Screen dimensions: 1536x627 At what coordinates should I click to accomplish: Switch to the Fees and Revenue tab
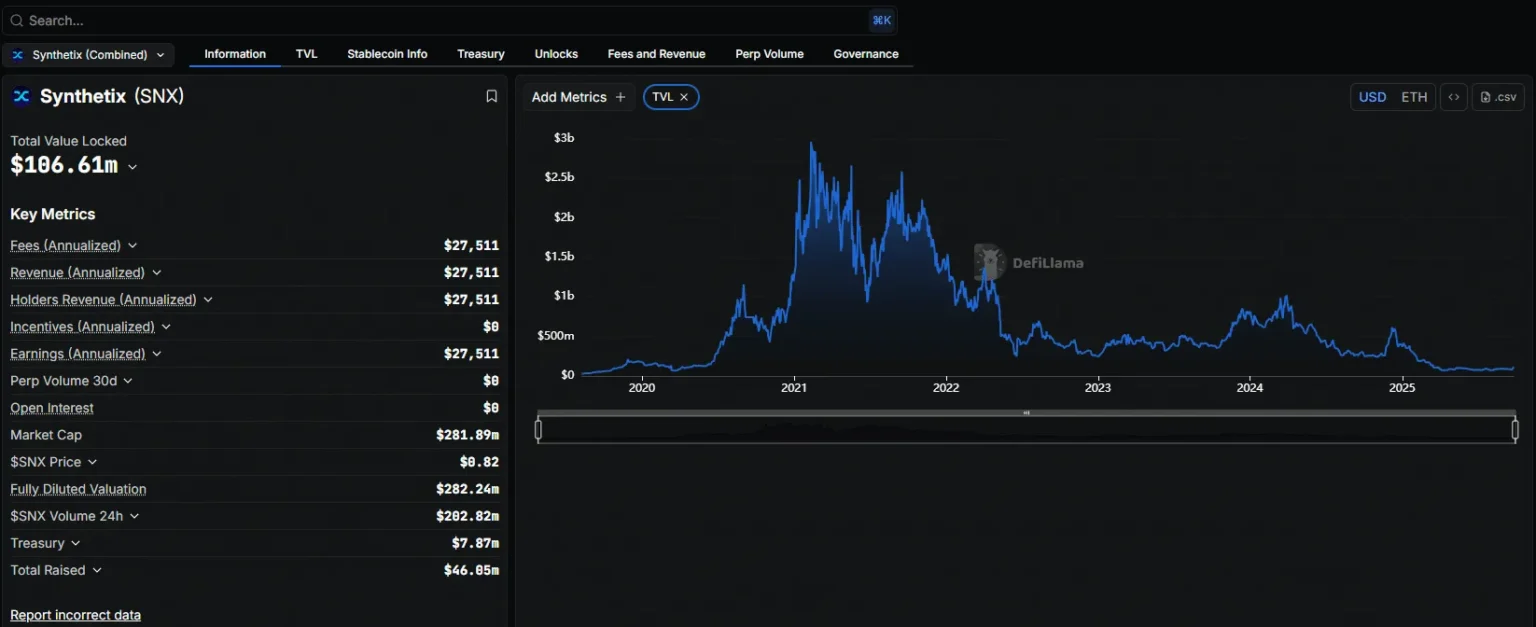coord(656,54)
